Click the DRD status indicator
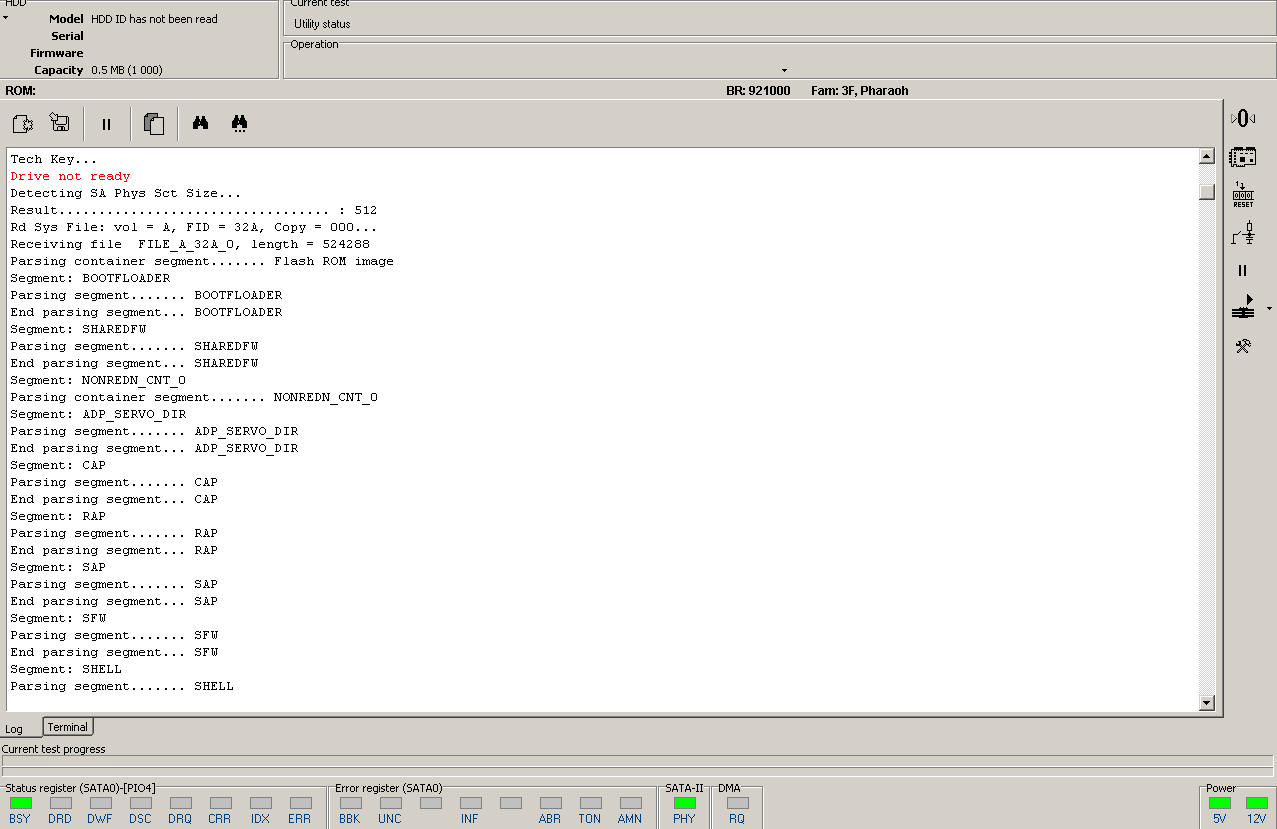1277x829 pixels. [x=61, y=803]
